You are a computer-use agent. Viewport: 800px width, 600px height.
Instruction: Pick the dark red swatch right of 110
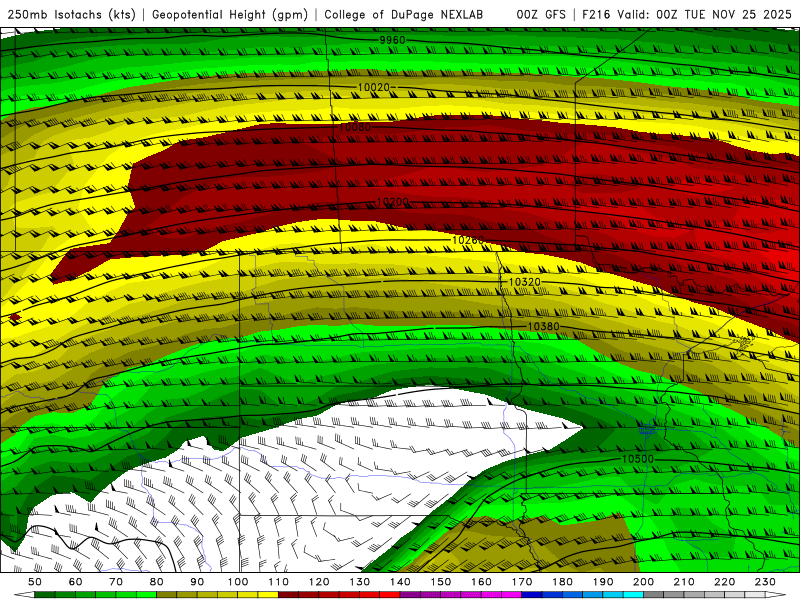tap(288, 594)
